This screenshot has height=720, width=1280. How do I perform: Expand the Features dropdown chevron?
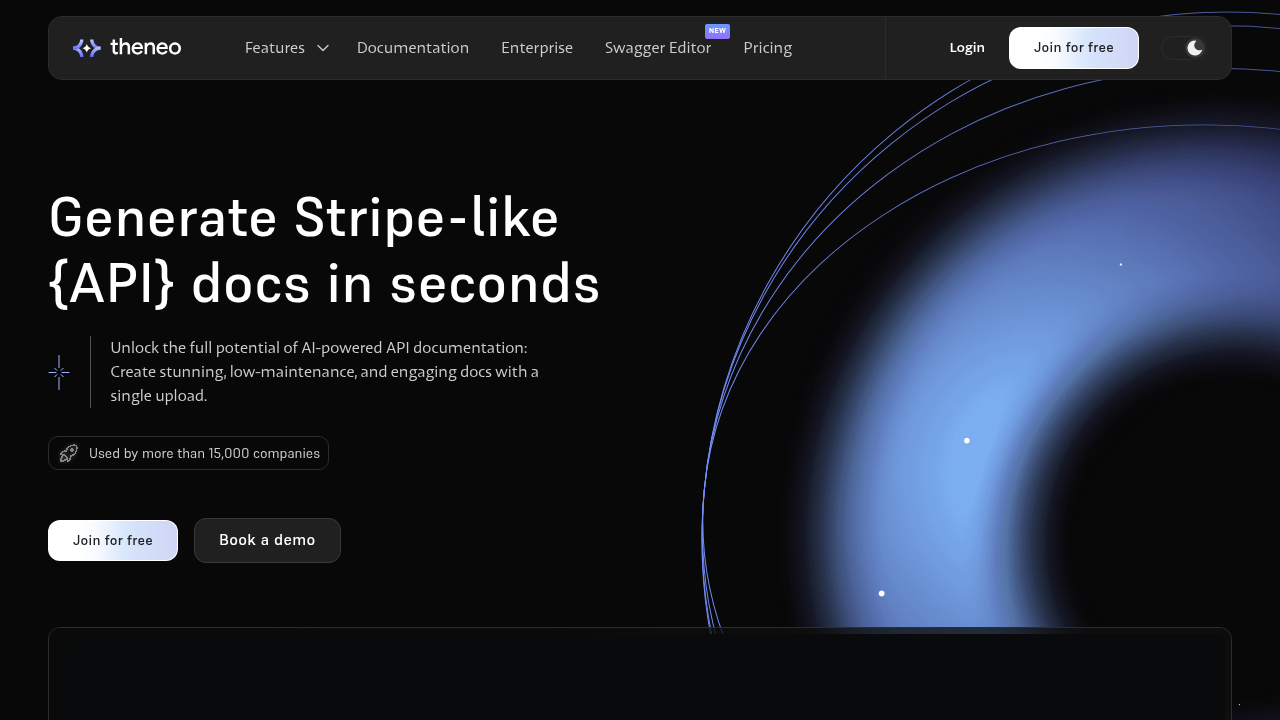323,48
